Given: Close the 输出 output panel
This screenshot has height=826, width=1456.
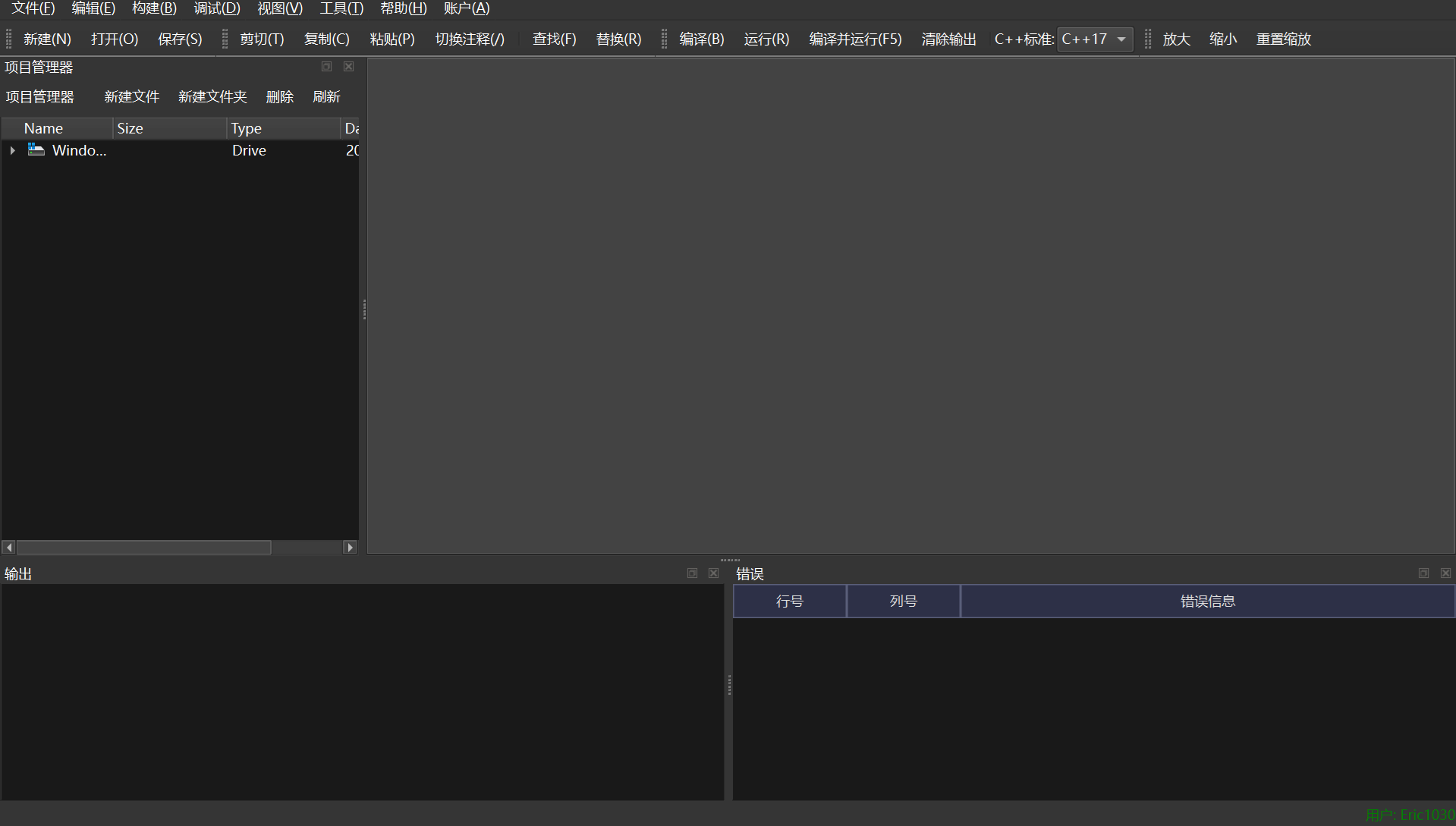Looking at the screenshot, I should point(713,573).
